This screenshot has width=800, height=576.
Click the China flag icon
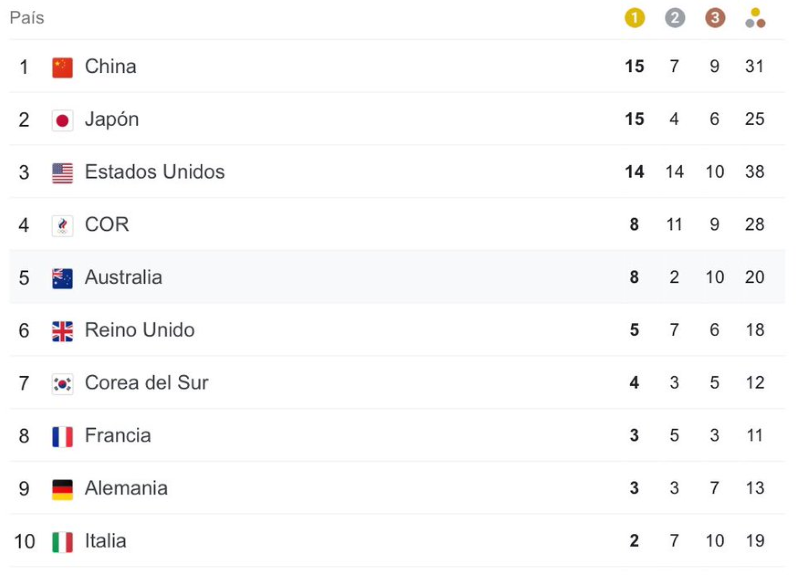pyautogui.click(x=63, y=67)
